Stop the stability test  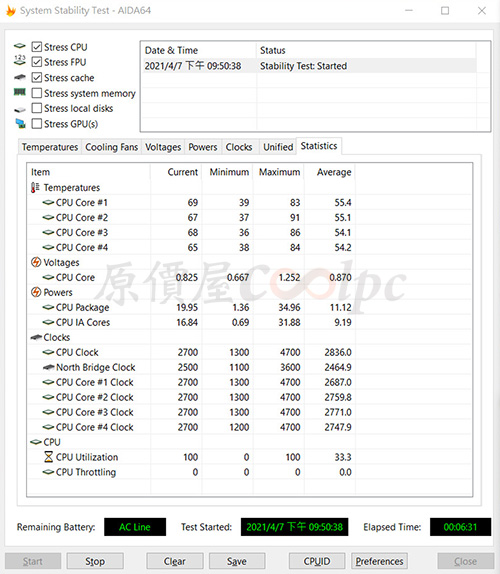click(95, 561)
